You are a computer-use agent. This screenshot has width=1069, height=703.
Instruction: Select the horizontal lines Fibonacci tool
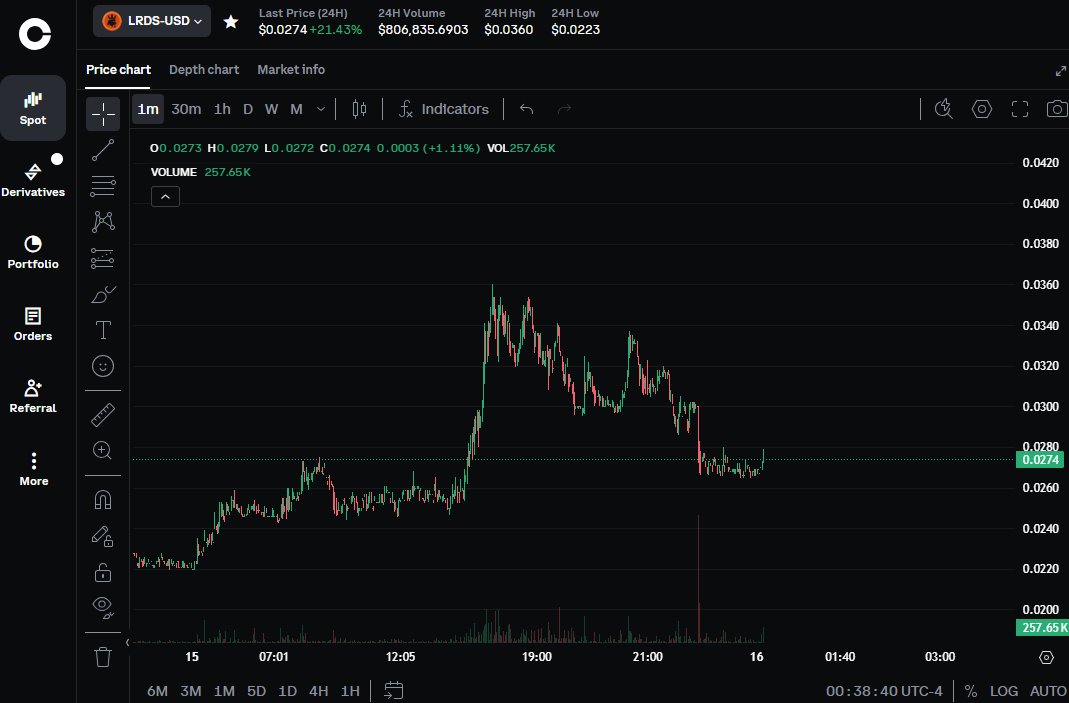[x=103, y=185]
